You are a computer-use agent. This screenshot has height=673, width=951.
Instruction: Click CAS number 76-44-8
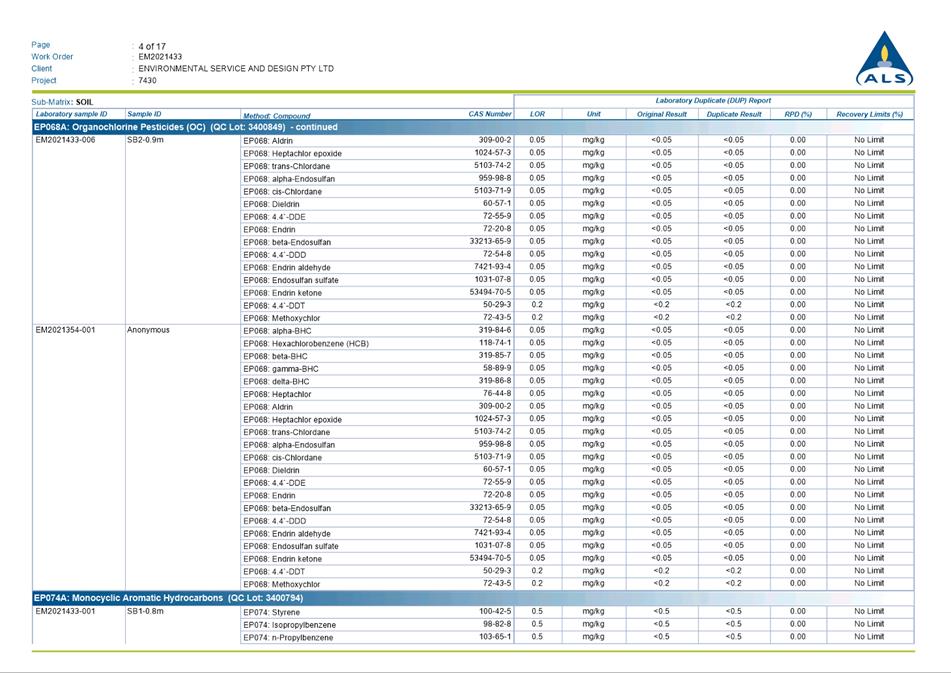[x=497, y=393]
